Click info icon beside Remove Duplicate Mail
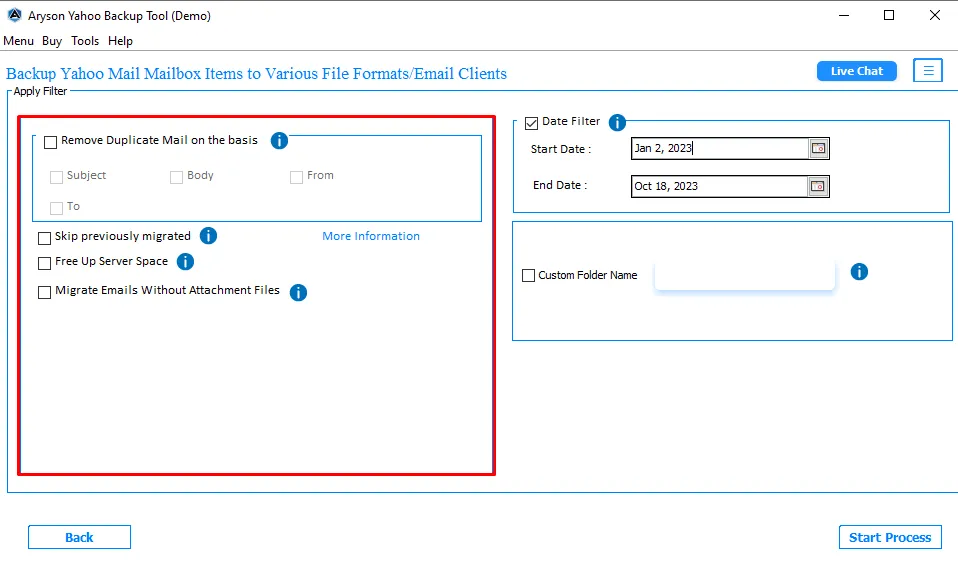 [279, 141]
